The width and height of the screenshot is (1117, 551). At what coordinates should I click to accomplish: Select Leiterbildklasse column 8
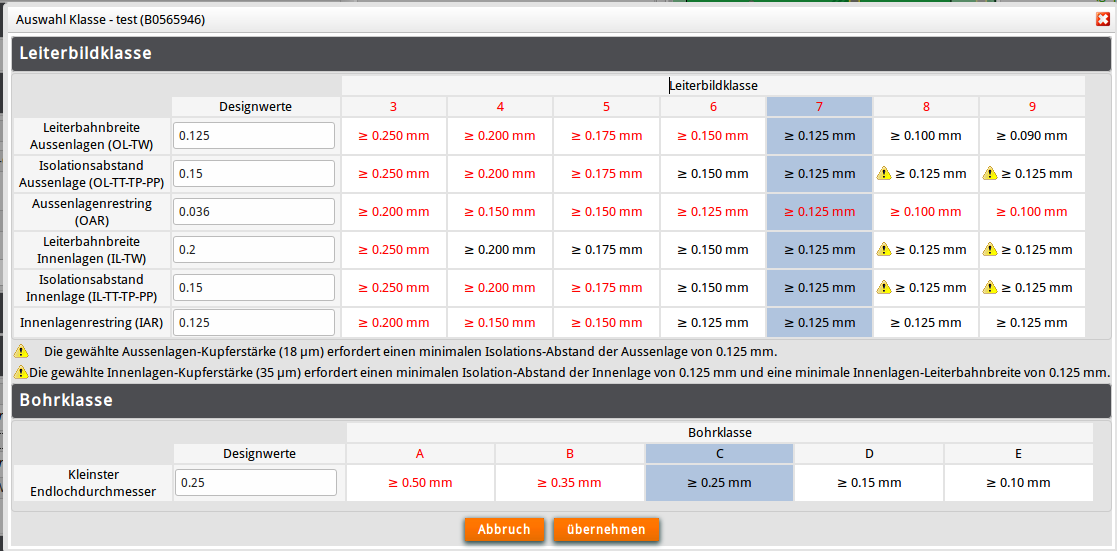[x=926, y=107]
